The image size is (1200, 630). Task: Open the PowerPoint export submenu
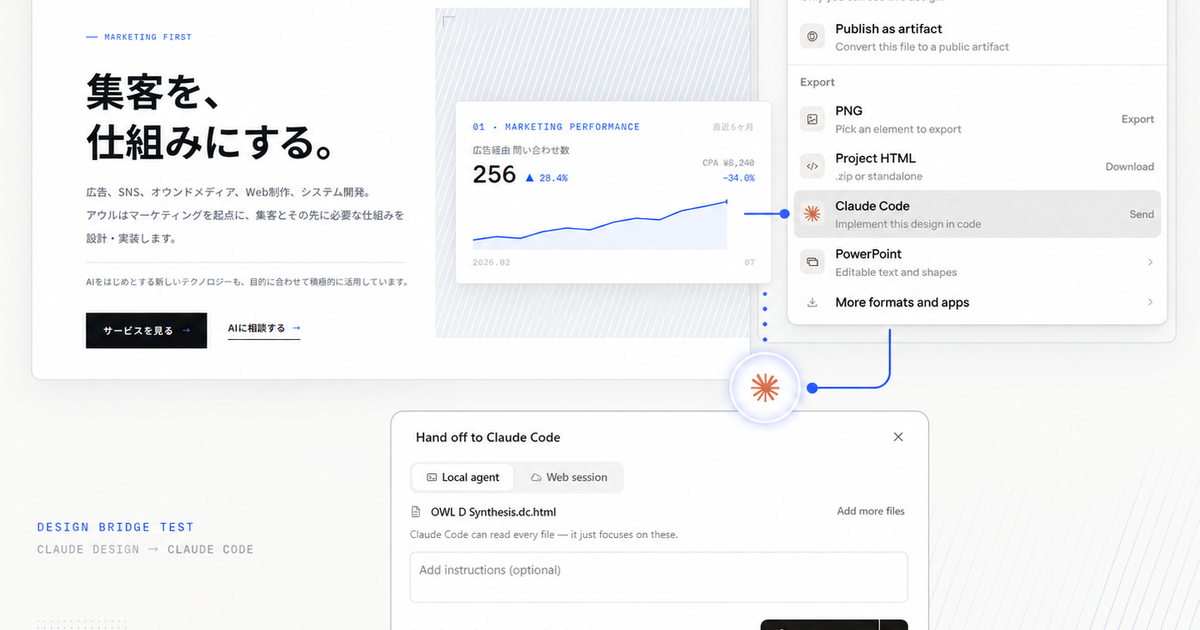pos(977,262)
